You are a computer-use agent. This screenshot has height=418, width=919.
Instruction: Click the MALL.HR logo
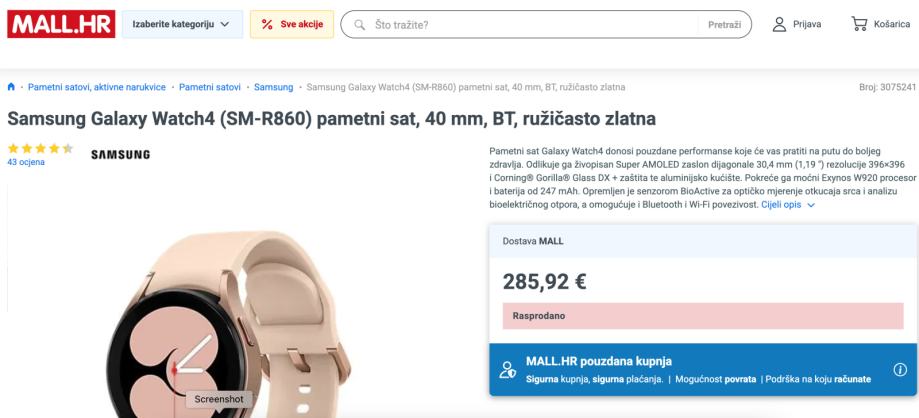tap(60, 24)
